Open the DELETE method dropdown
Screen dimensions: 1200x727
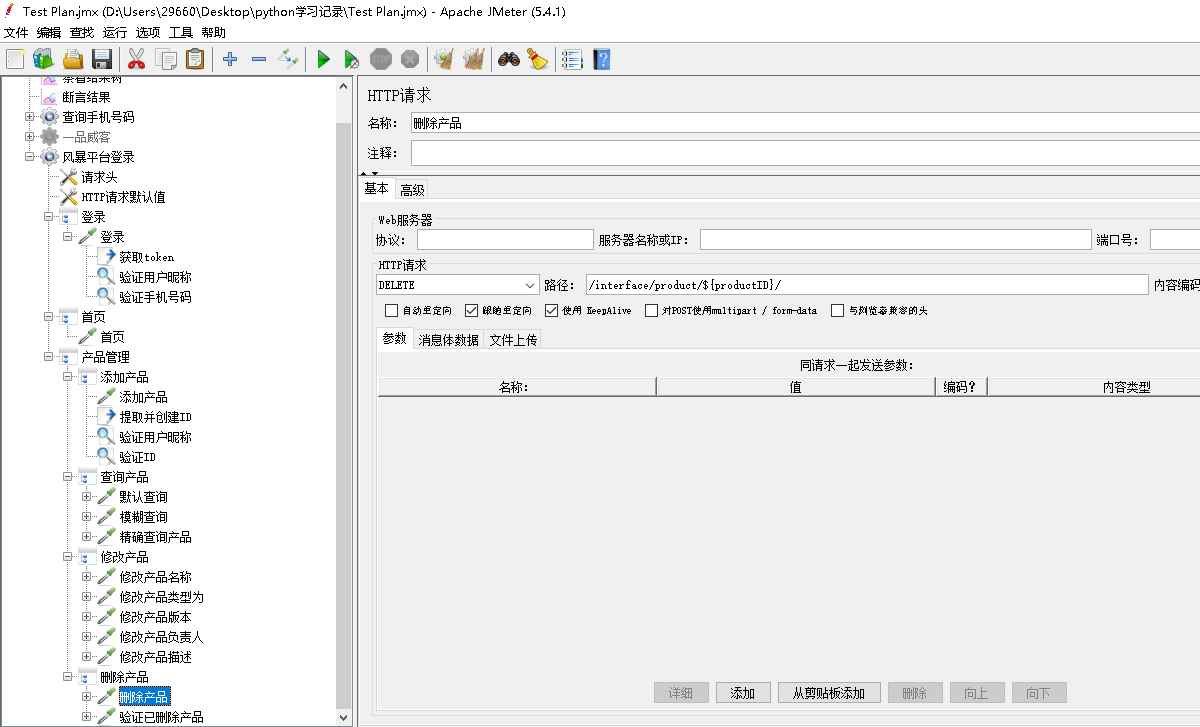[x=457, y=285]
